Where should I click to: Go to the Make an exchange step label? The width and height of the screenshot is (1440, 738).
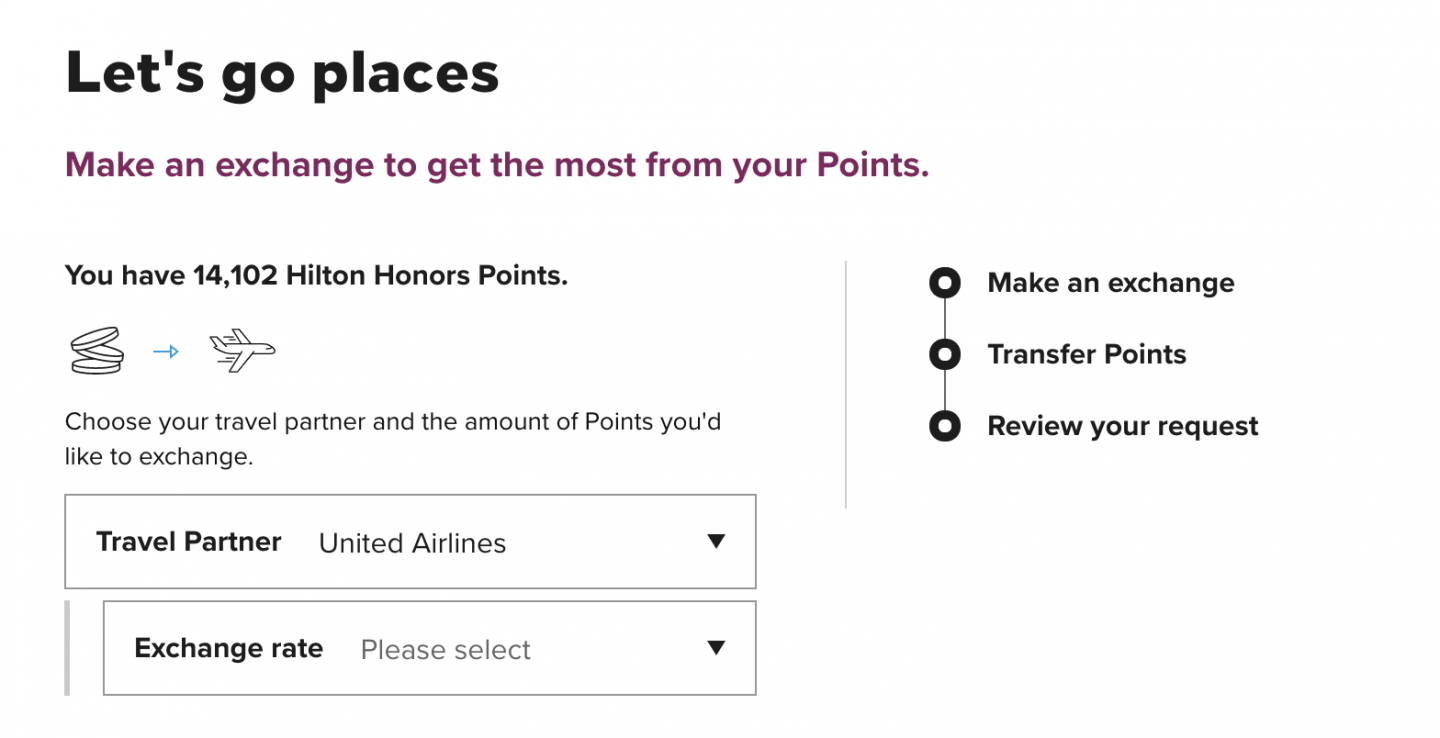click(1110, 283)
